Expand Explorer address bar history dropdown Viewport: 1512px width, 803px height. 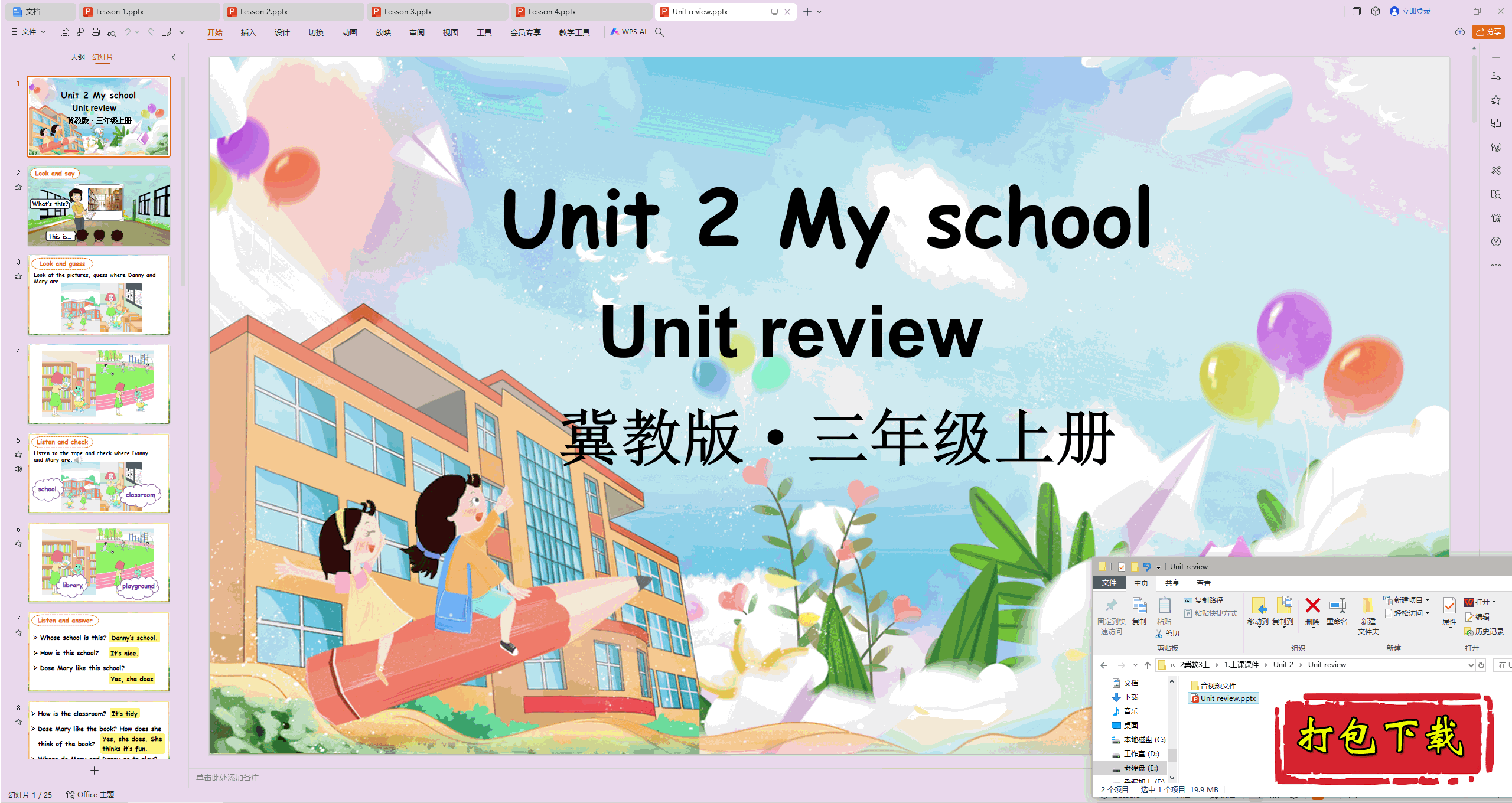[x=1471, y=665]
